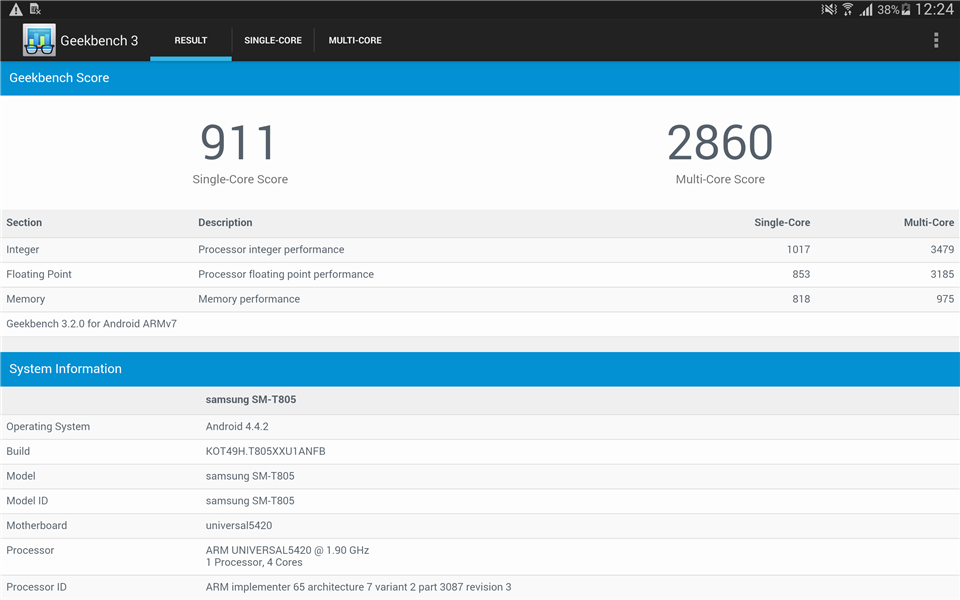
Task: Tap the warning triangle notification icon
Action: [16, 9]
